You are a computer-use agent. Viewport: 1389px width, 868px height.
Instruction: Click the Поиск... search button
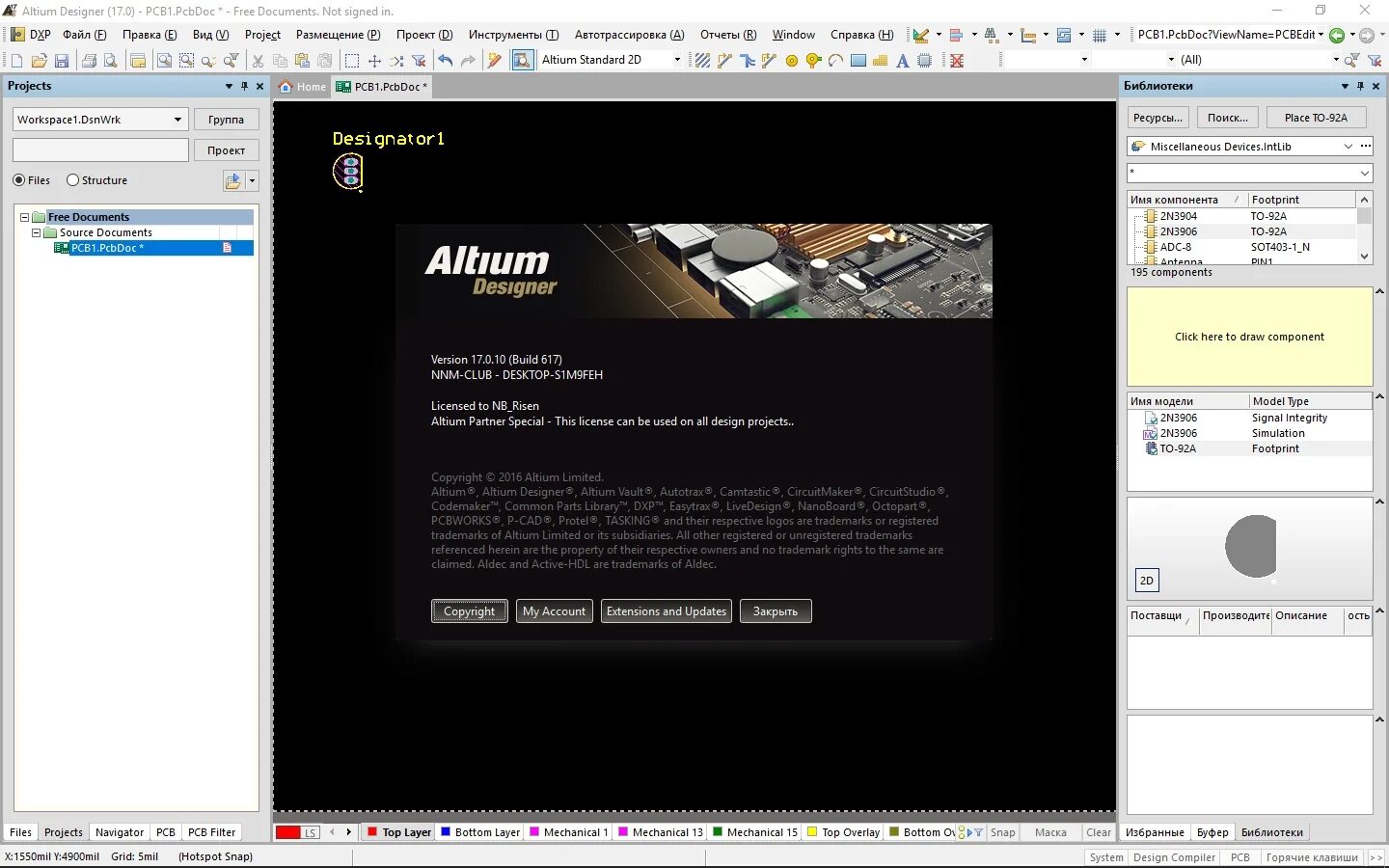[x=1228, y=118]
